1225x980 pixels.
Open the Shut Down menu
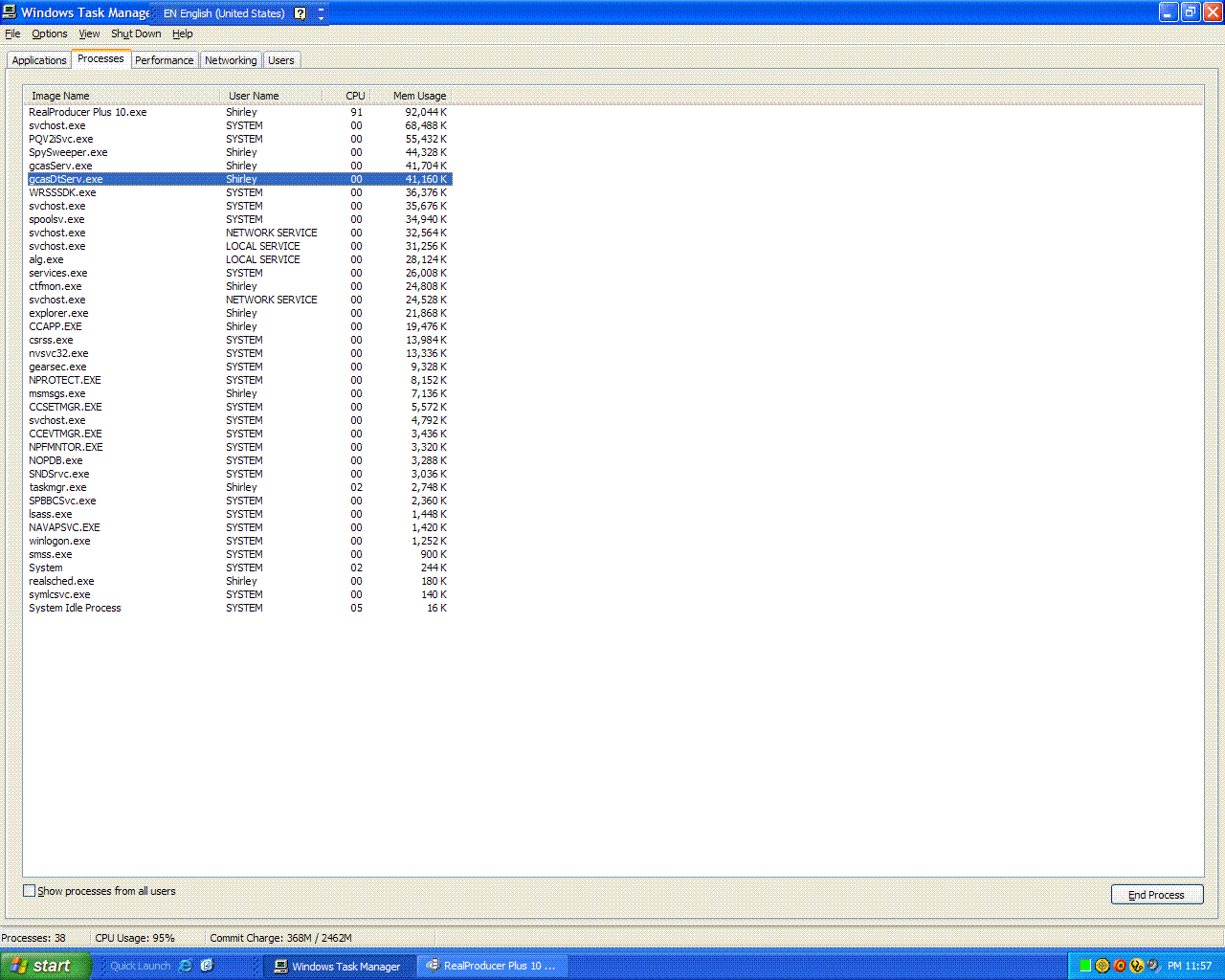click(136, 33)
